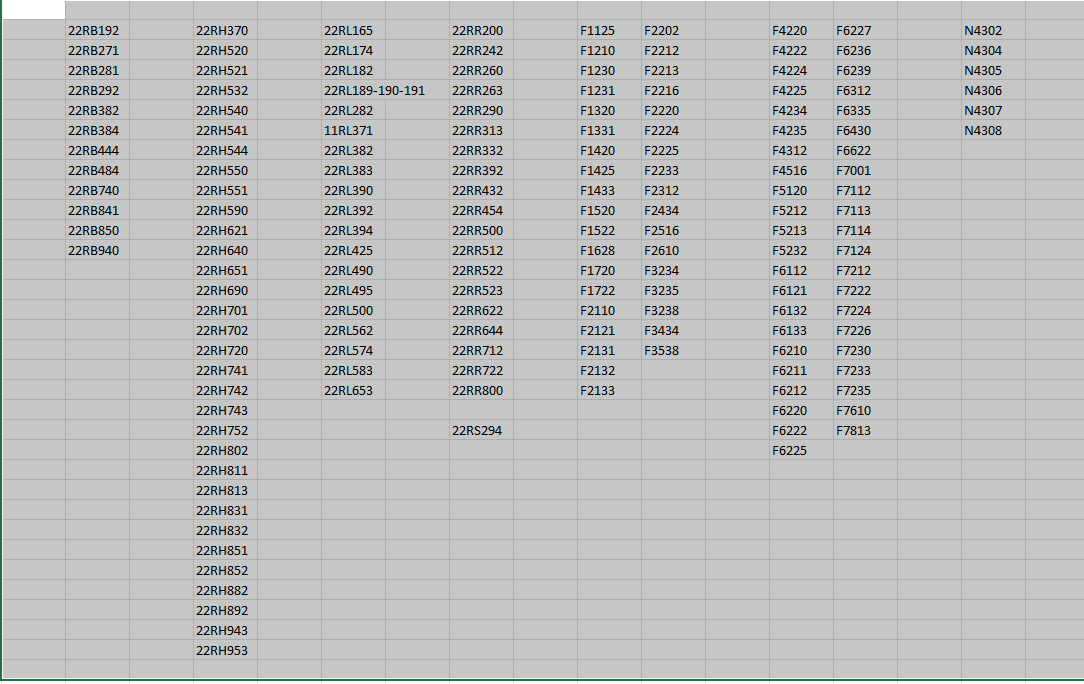Click the N4308 cell
Screen dimensions: 1084x684
[983, 131]
